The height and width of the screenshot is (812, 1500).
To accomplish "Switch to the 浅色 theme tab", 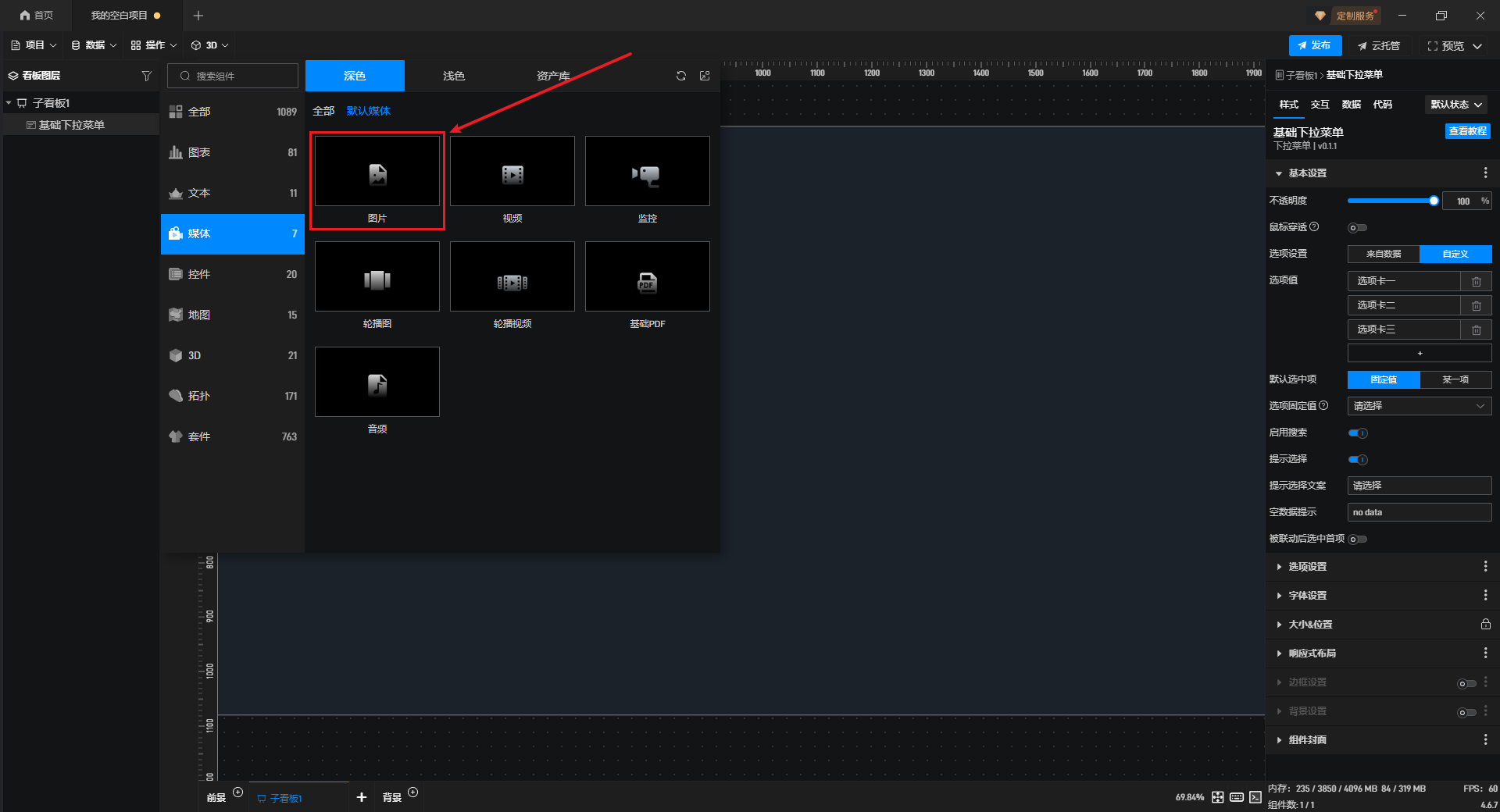I will (x=453, y=76).
